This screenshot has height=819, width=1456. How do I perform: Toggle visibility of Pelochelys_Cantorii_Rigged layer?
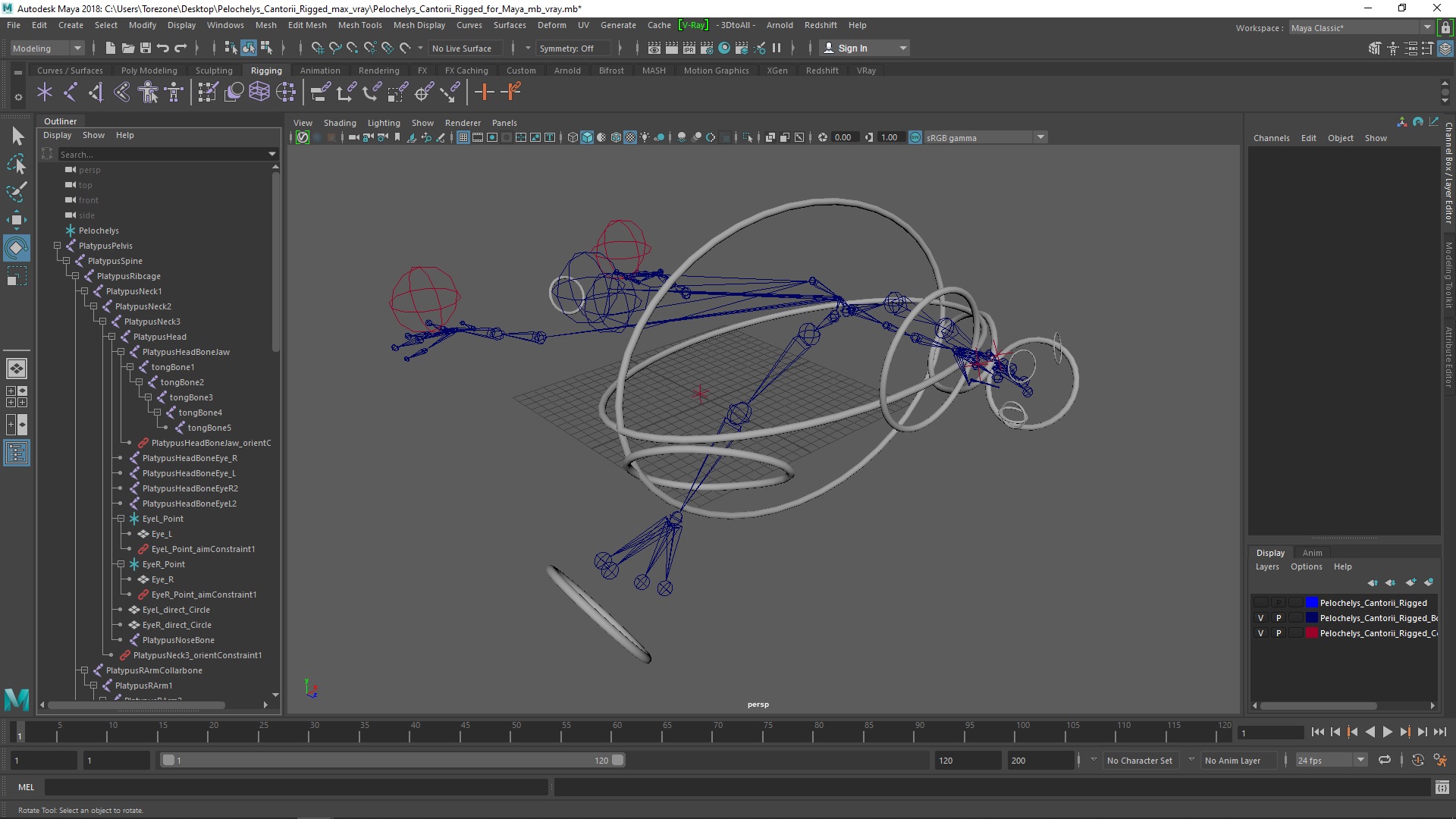pyautogui.click(x=1260, y=603)
